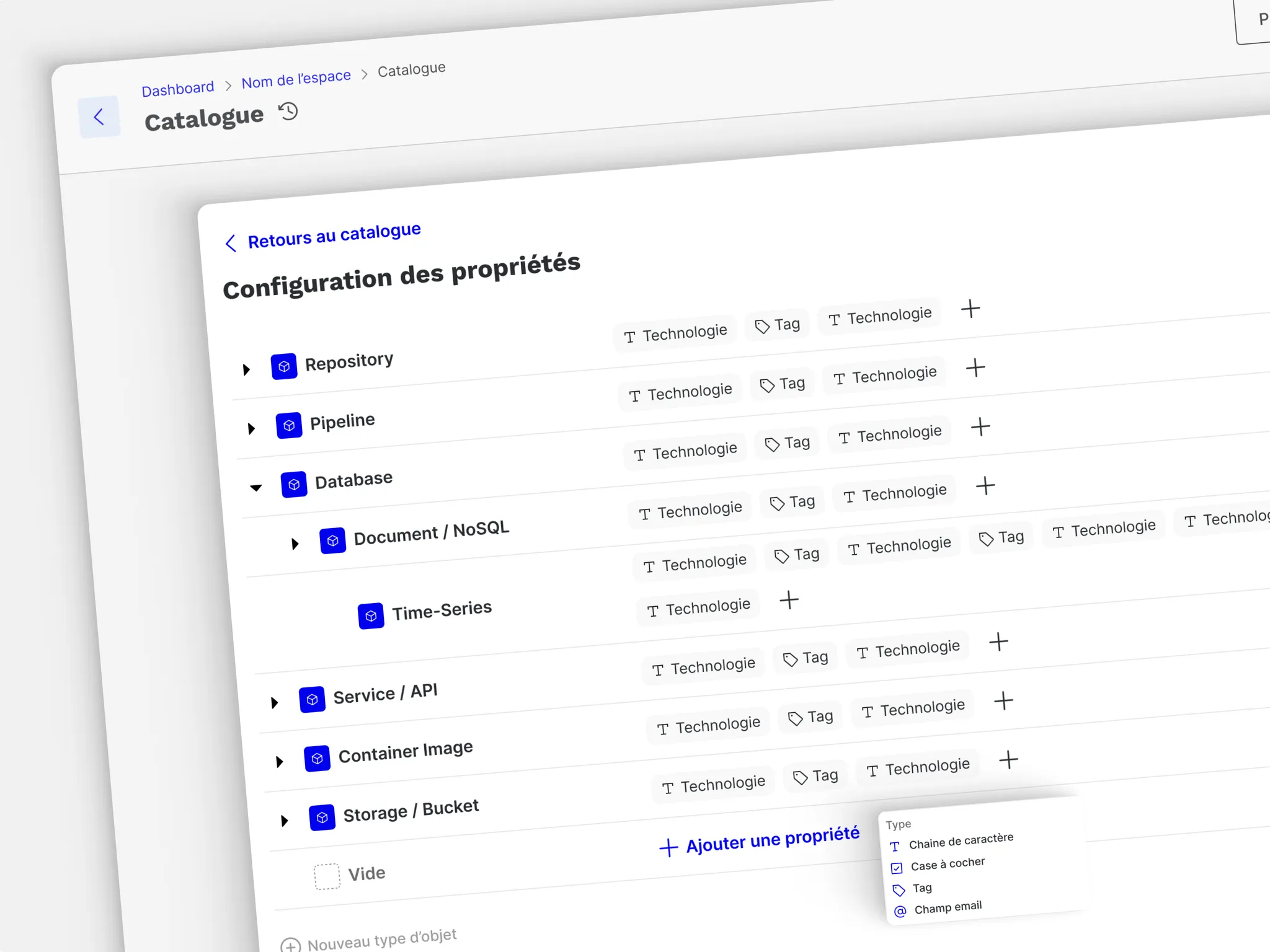Click the plus icon in Storage / Bucket row
The width and height of the screenshot is (1270, 952).
click(x=1008, y=759)
